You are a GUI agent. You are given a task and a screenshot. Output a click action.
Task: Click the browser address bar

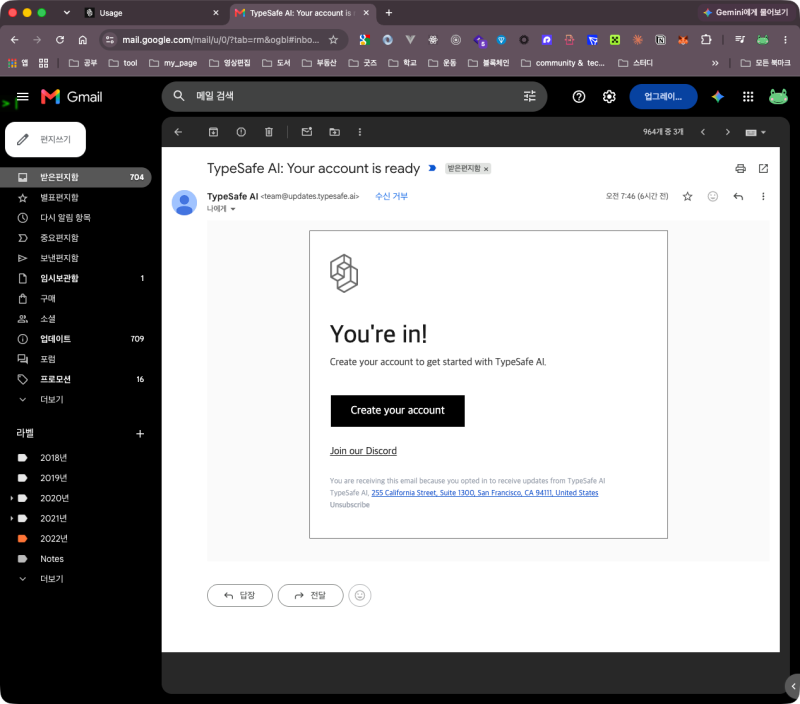coord(220,40)
